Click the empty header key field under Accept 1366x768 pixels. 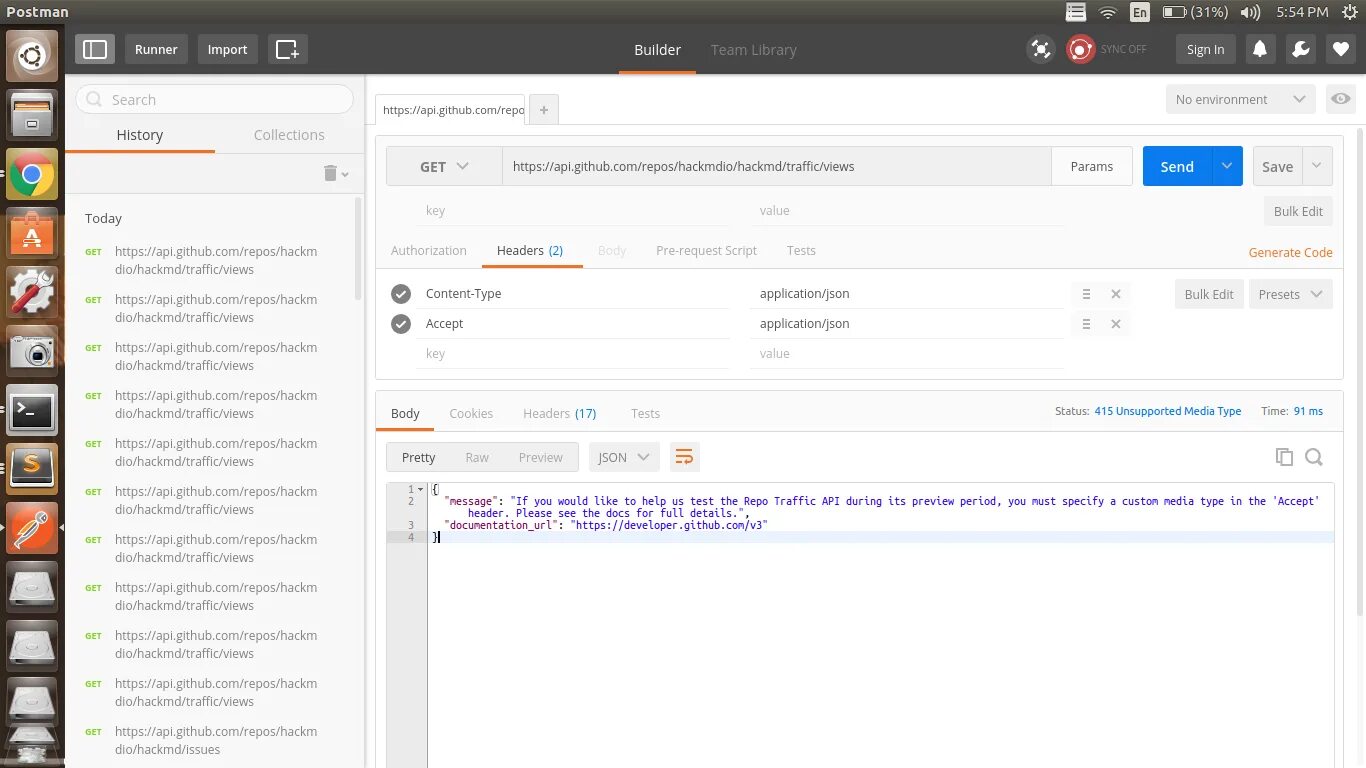572,354
